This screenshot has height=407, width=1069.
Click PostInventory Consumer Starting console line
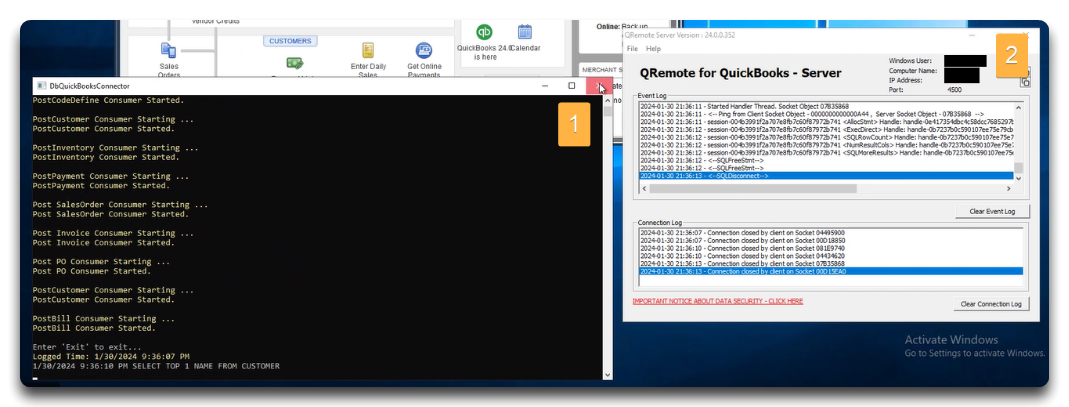pyautogui.click(x=116, y=147)
